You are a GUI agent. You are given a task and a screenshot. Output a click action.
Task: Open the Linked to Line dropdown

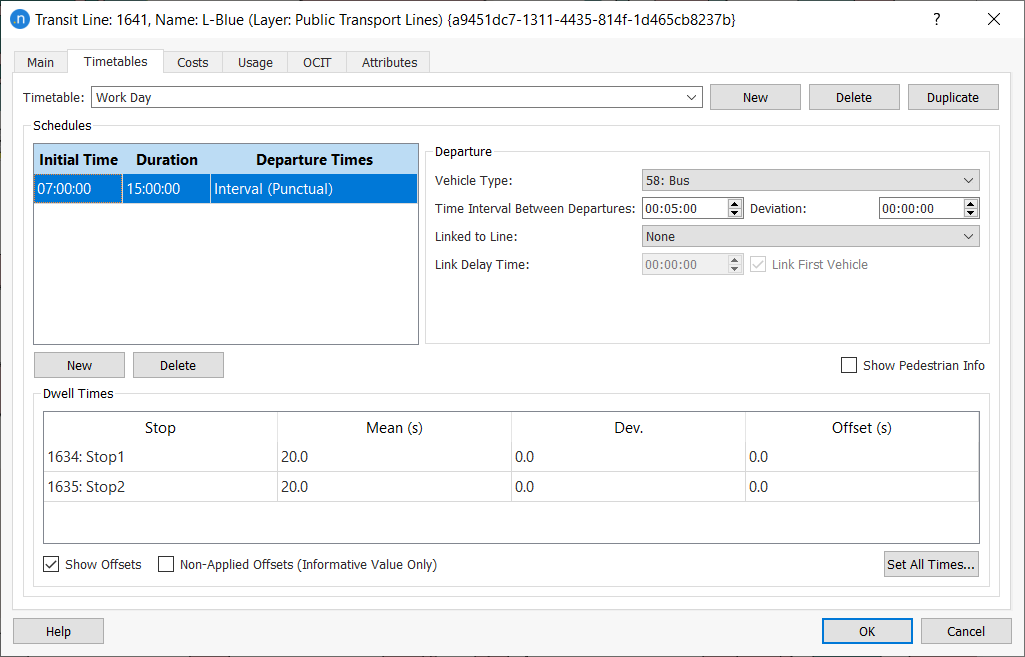click(x=810, y=237)
